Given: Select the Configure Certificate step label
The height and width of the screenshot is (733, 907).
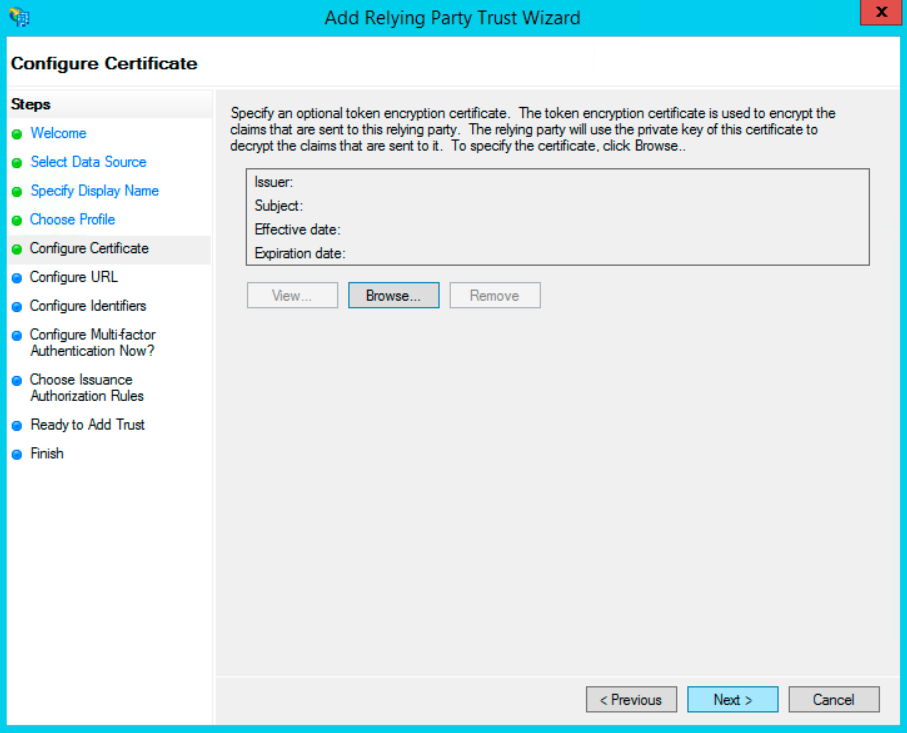Looking at the screenshot, I should point(89,248).
